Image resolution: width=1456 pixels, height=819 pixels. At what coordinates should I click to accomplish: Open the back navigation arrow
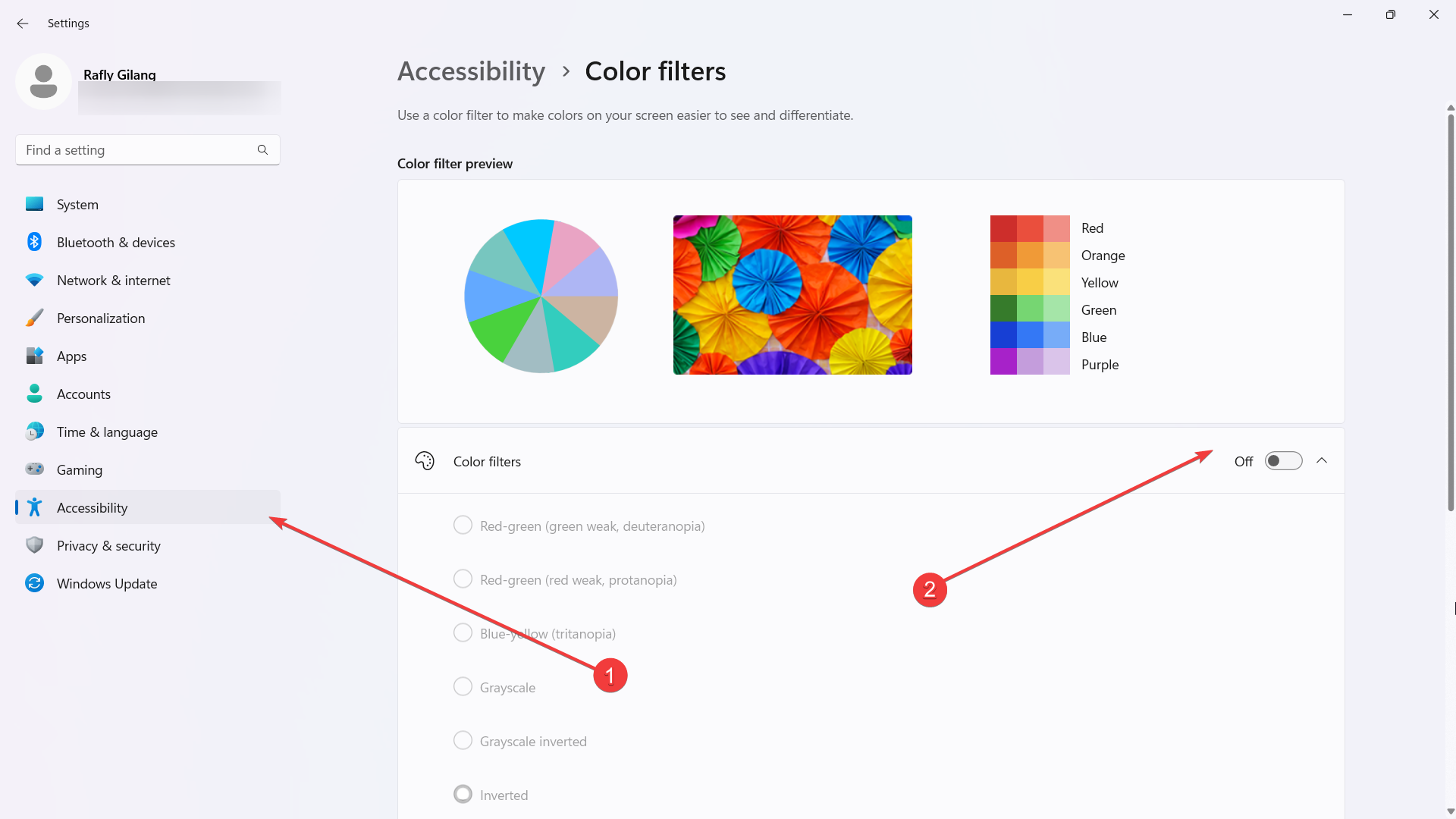tap(23, 22)
